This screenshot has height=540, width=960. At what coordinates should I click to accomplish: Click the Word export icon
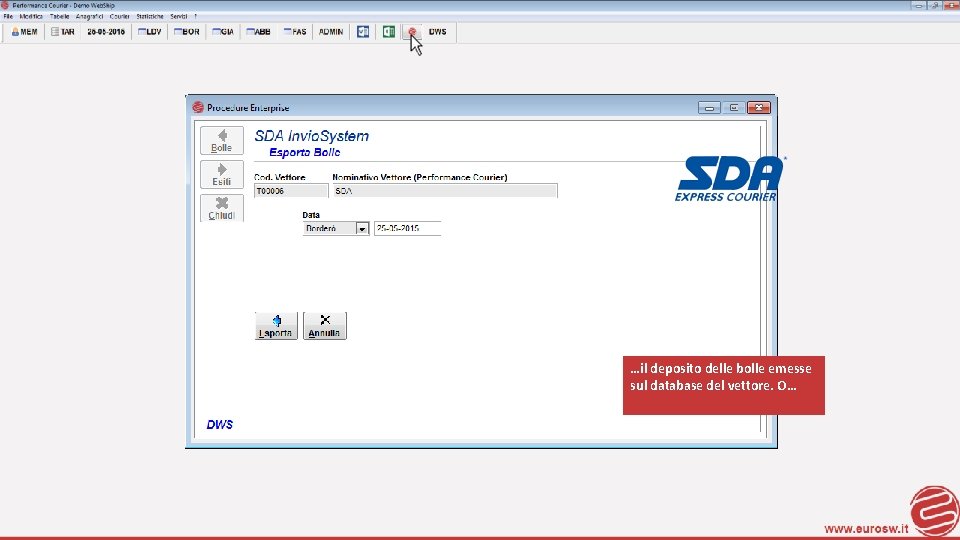(363, 32)
